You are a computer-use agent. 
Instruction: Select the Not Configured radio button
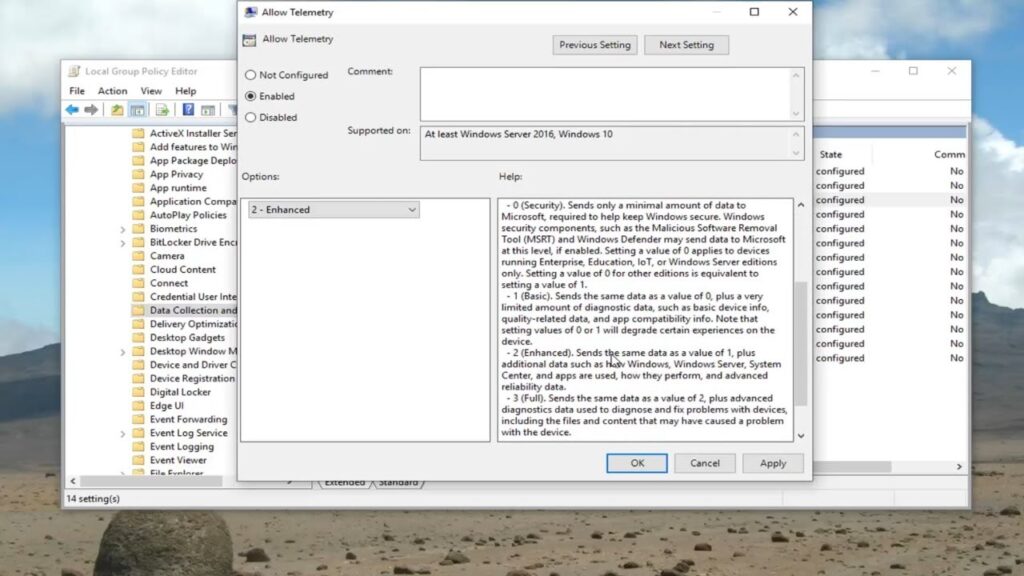click(x=251, y=75)
